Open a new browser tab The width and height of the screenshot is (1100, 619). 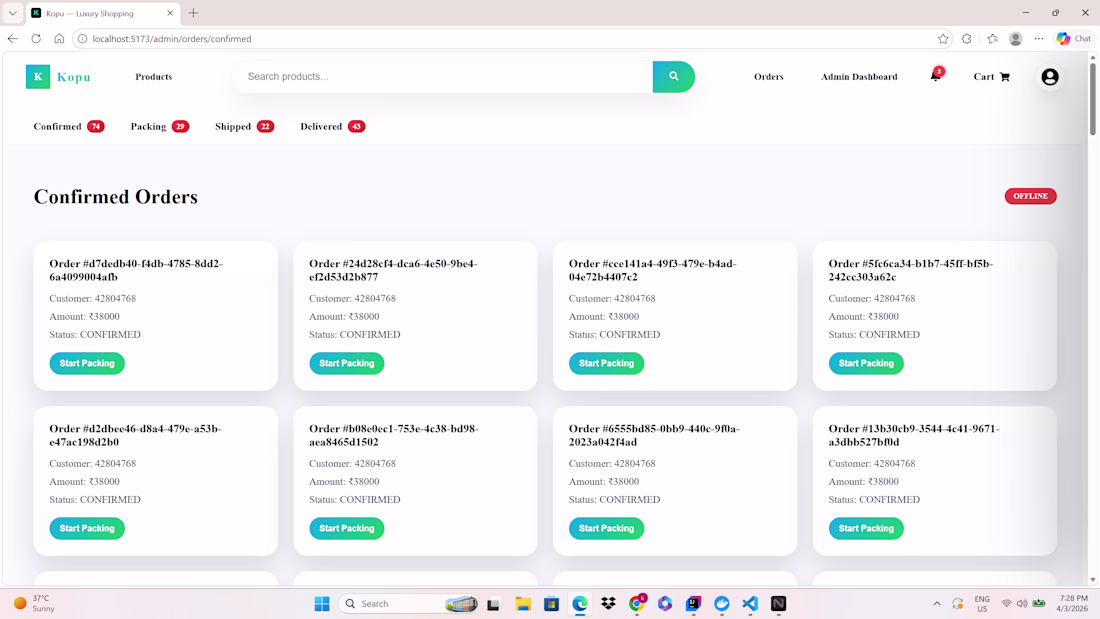(x=193, y=13)
